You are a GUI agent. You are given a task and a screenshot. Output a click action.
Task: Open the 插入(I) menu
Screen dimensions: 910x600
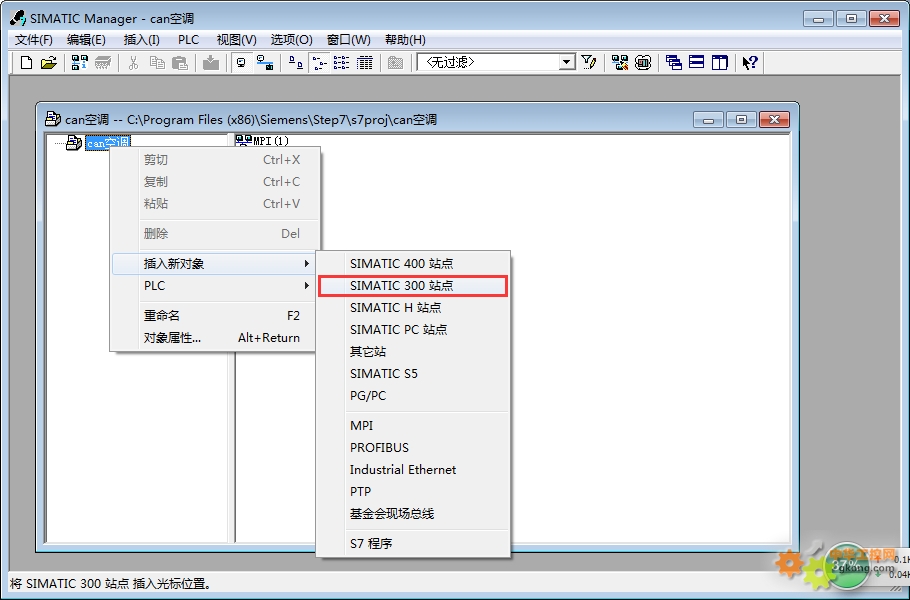point(141,39)
